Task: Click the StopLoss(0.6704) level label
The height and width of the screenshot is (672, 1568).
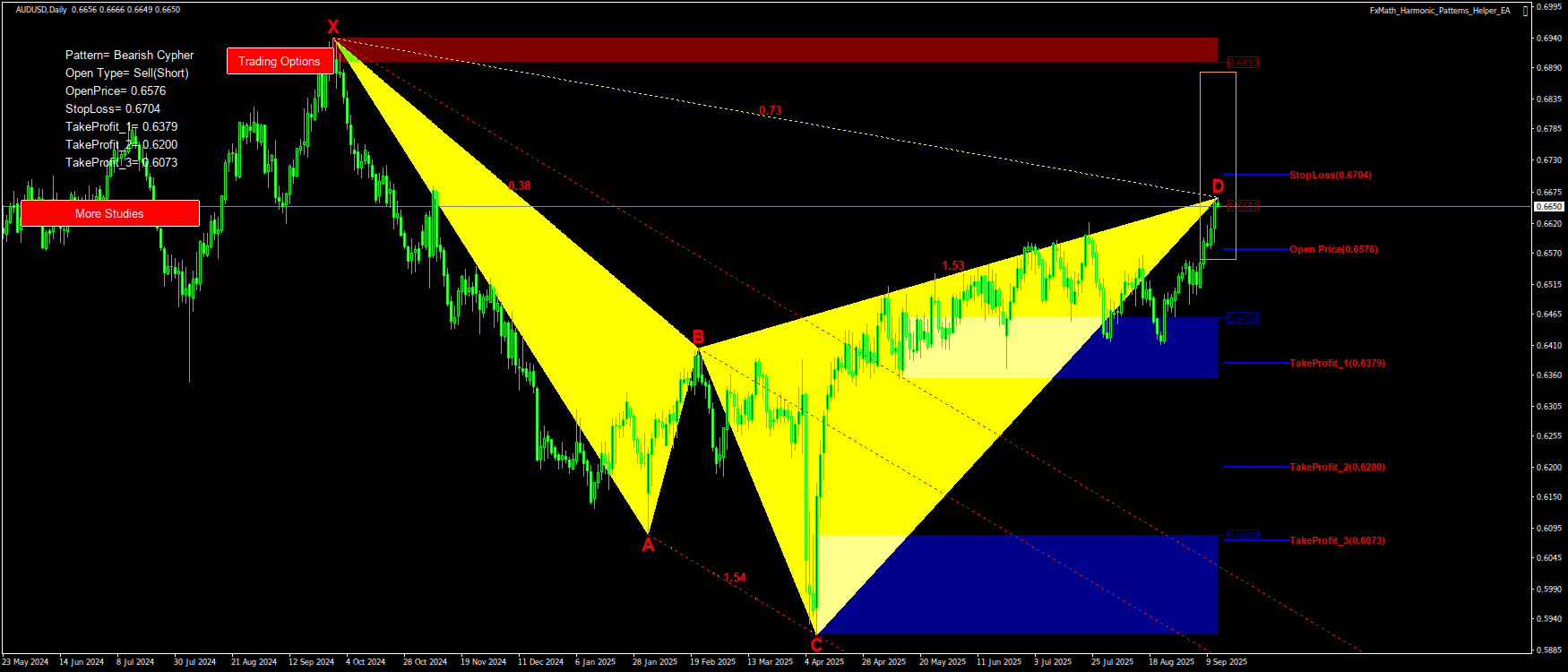Action: click(x=1330, y=176)
